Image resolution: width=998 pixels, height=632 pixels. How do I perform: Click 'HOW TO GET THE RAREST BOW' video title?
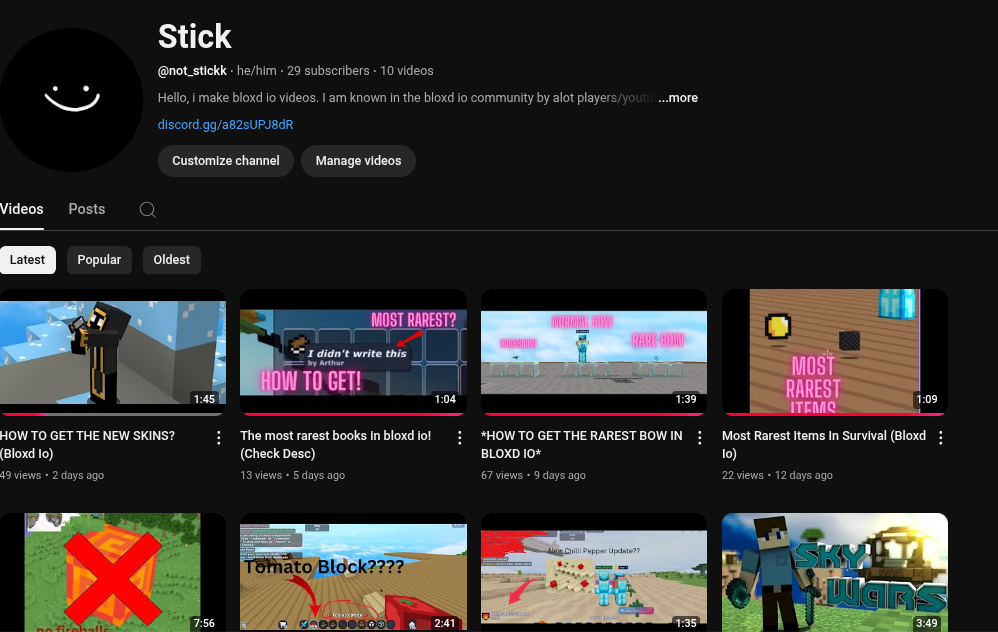point(581,444)
